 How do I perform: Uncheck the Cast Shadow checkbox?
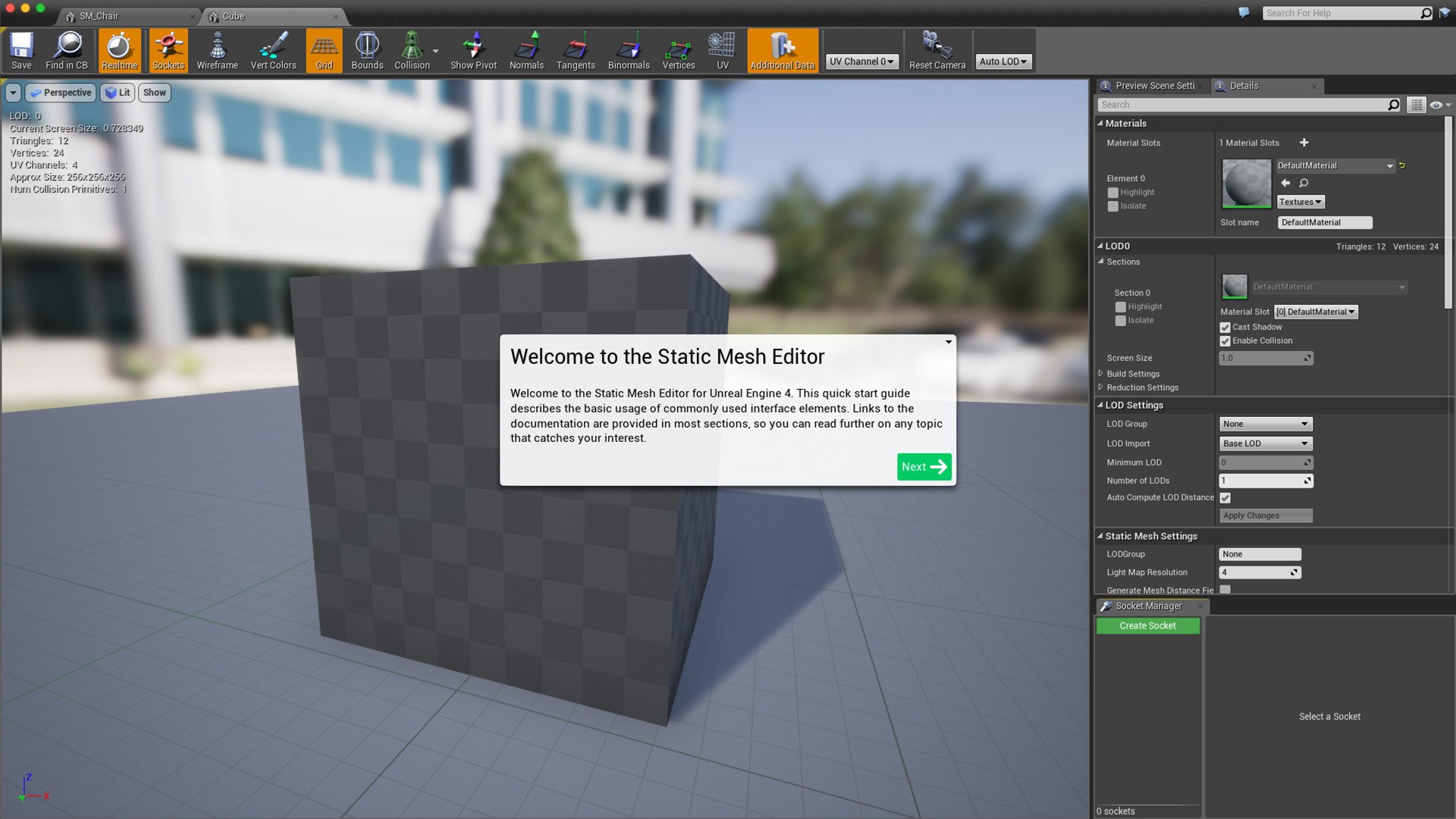[x=1225, y=328]
